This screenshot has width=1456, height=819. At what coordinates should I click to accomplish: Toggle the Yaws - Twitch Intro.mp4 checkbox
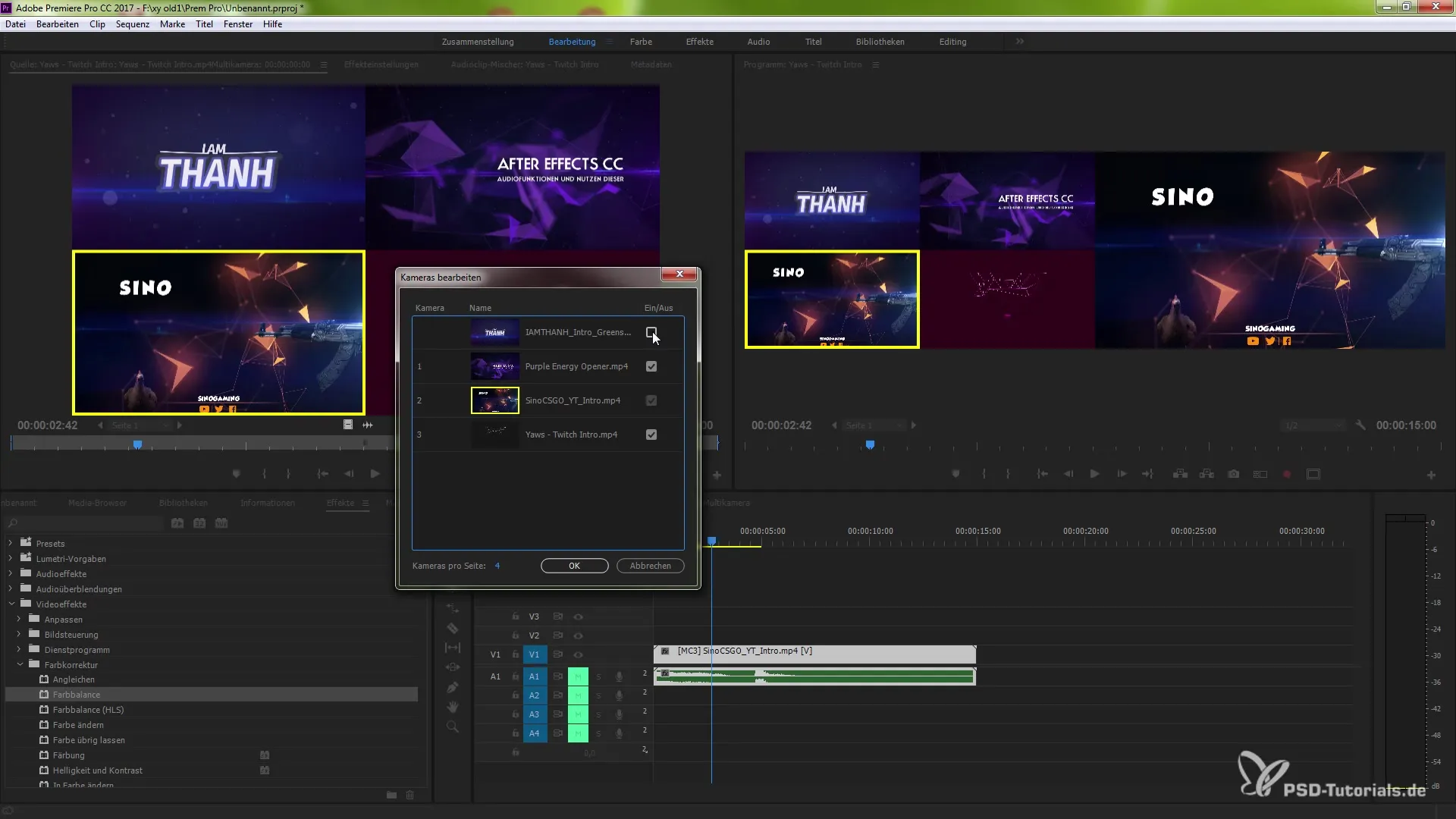click(651, 435)
